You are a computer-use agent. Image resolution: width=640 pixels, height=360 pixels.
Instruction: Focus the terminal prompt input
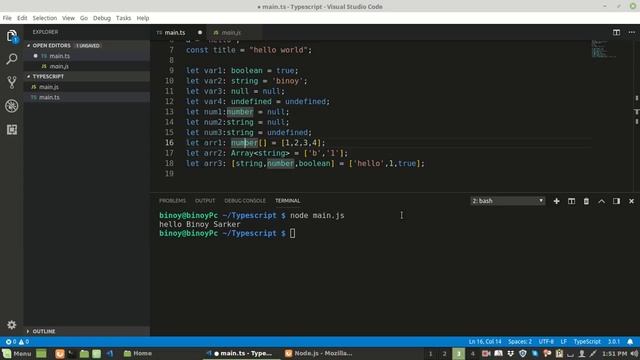tap(292, 233)
